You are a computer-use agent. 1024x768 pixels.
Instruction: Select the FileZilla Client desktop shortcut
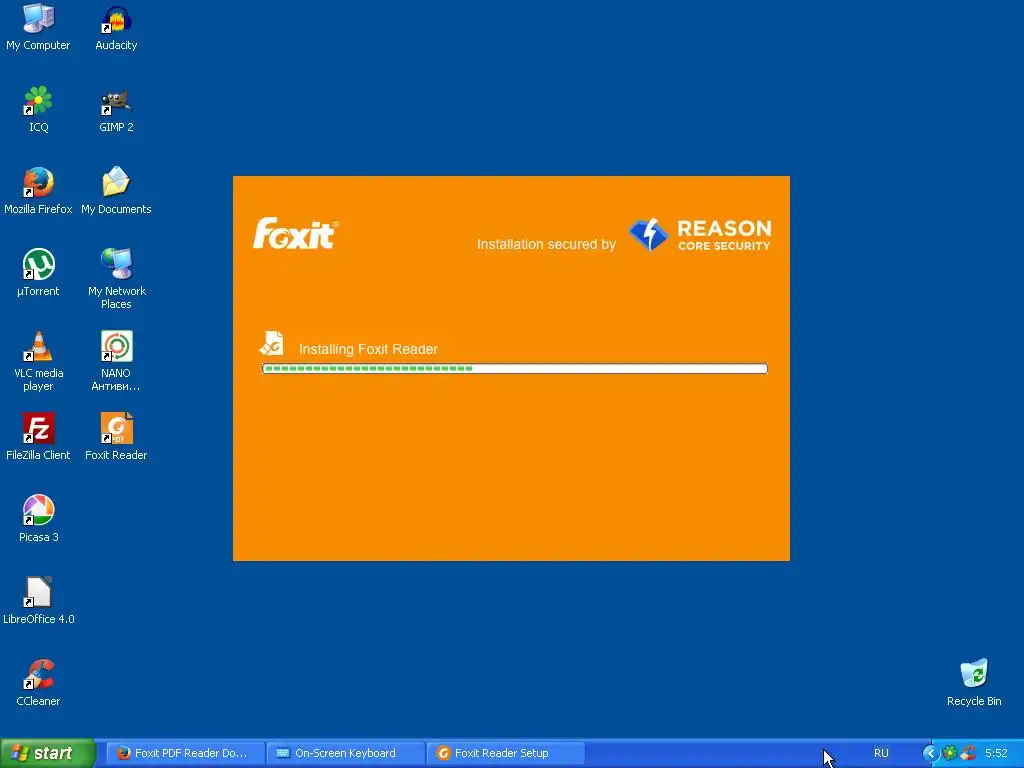(38, 436)
